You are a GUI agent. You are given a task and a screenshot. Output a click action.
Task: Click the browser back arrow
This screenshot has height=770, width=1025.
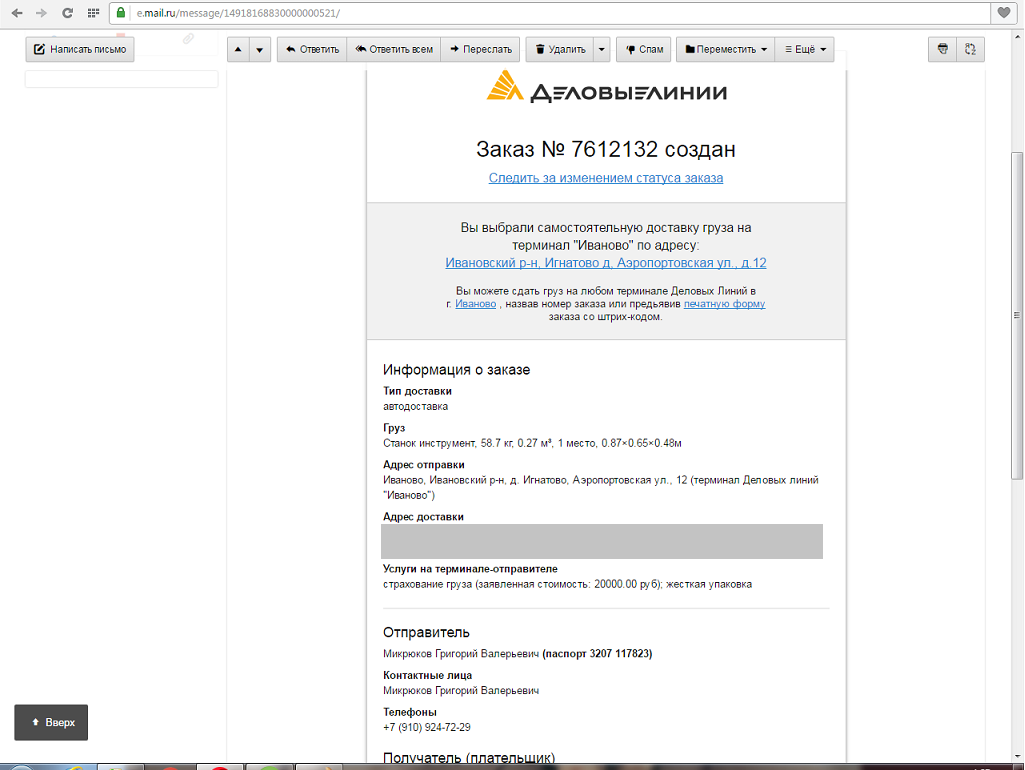17,13
